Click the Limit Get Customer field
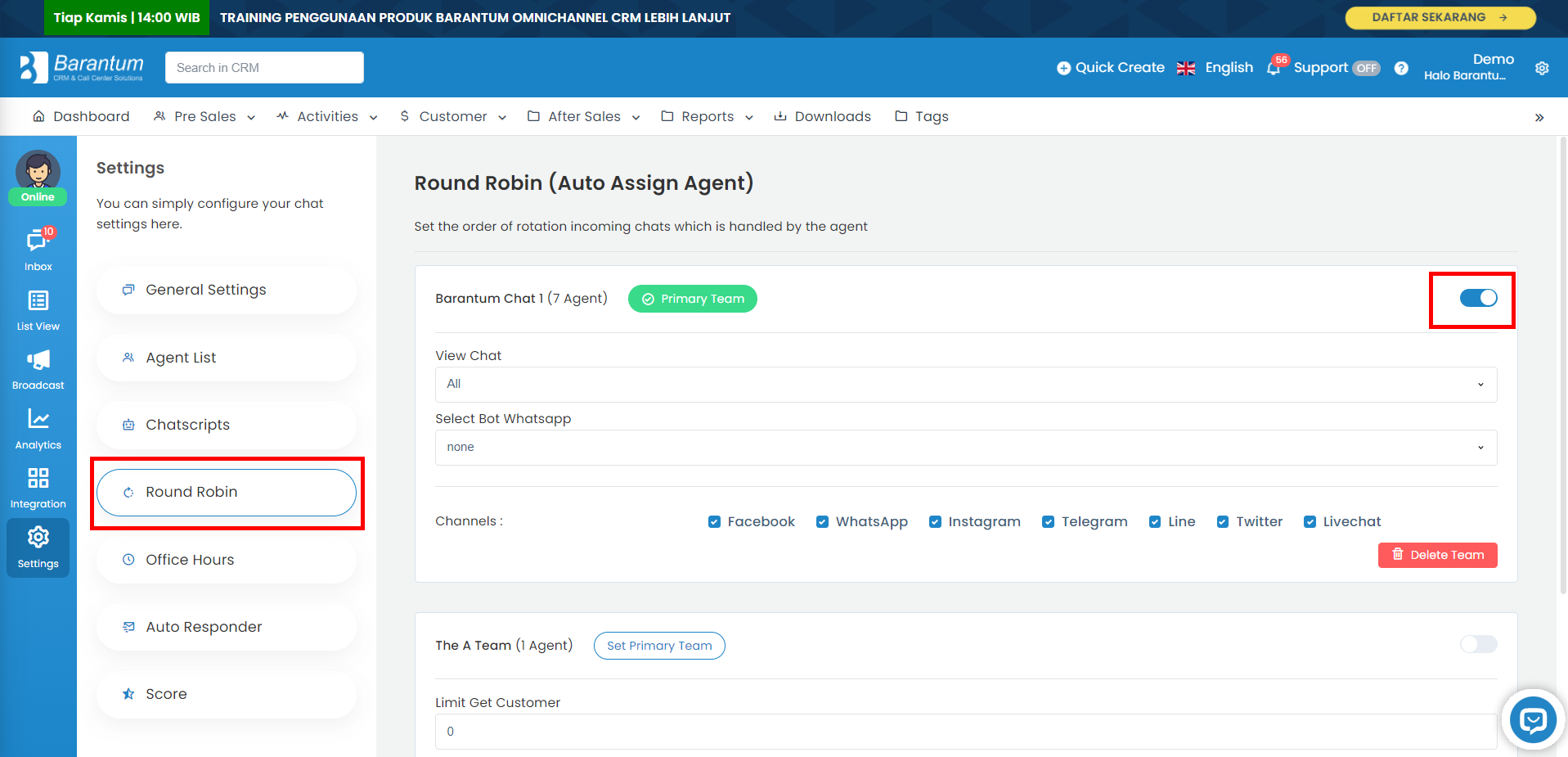 pyautogui.click(x=966, y=732)
